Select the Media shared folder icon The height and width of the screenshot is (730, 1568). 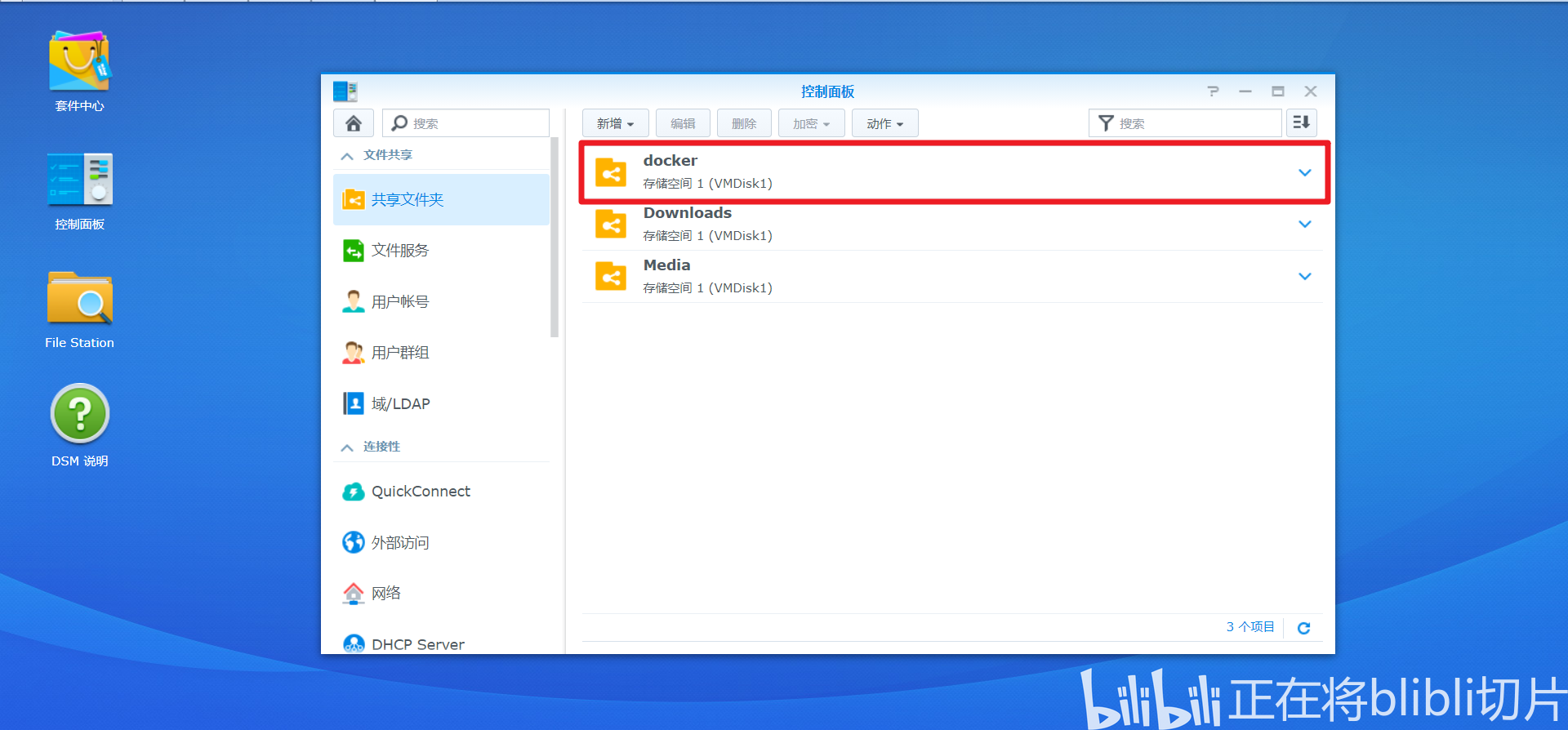pos(611,276)
